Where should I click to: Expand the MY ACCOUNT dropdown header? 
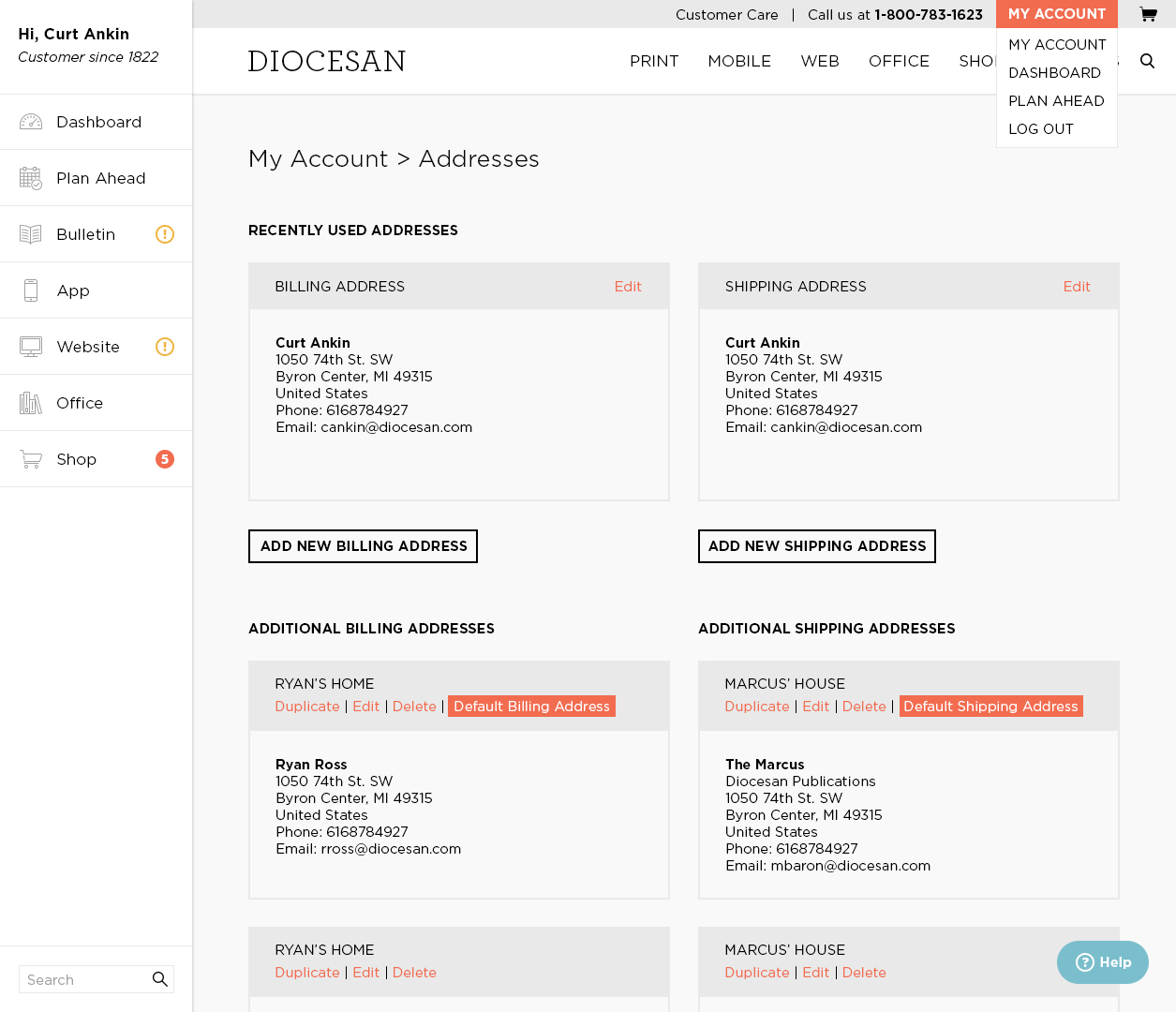point(1056,14)
